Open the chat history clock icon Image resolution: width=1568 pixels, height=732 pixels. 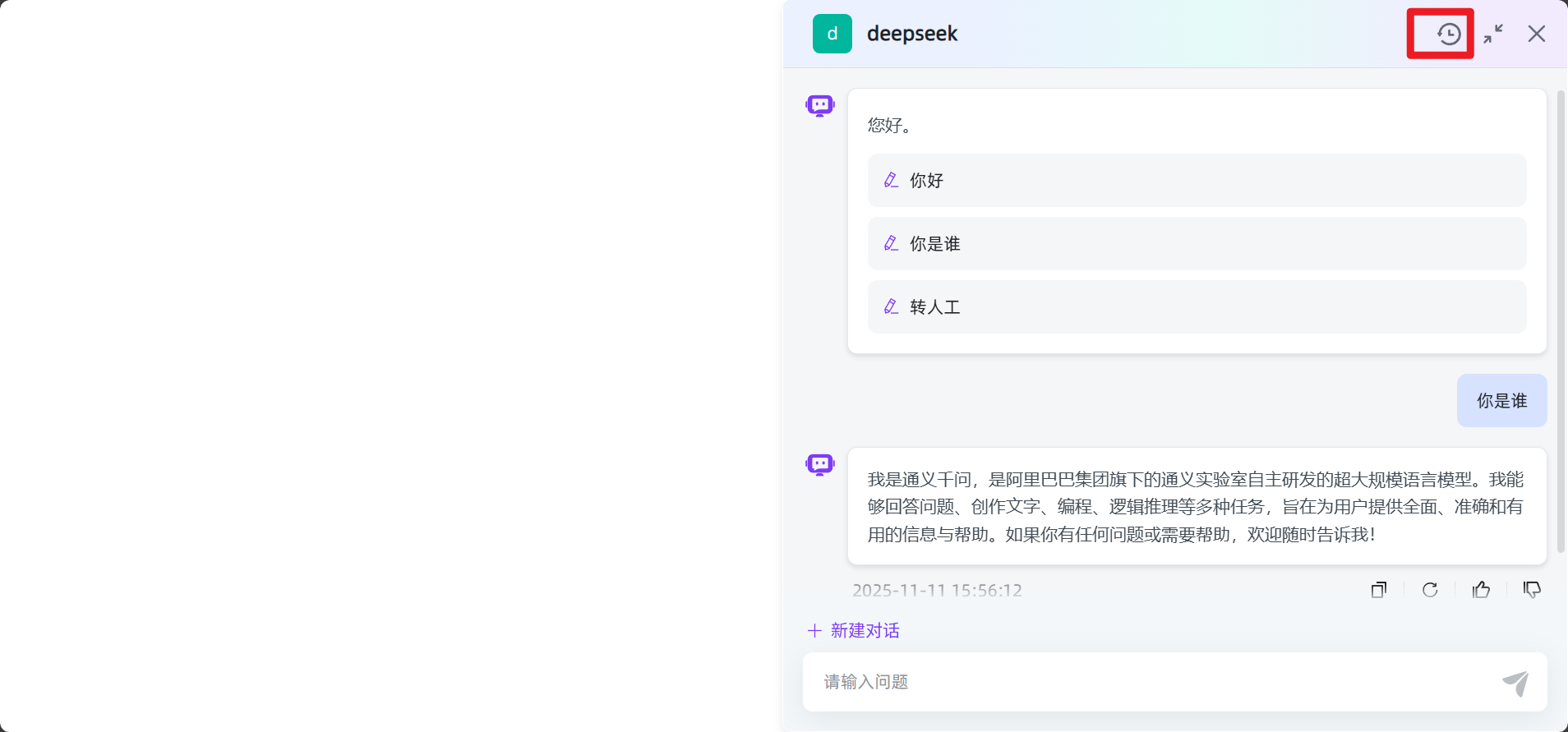(1448, 34)
